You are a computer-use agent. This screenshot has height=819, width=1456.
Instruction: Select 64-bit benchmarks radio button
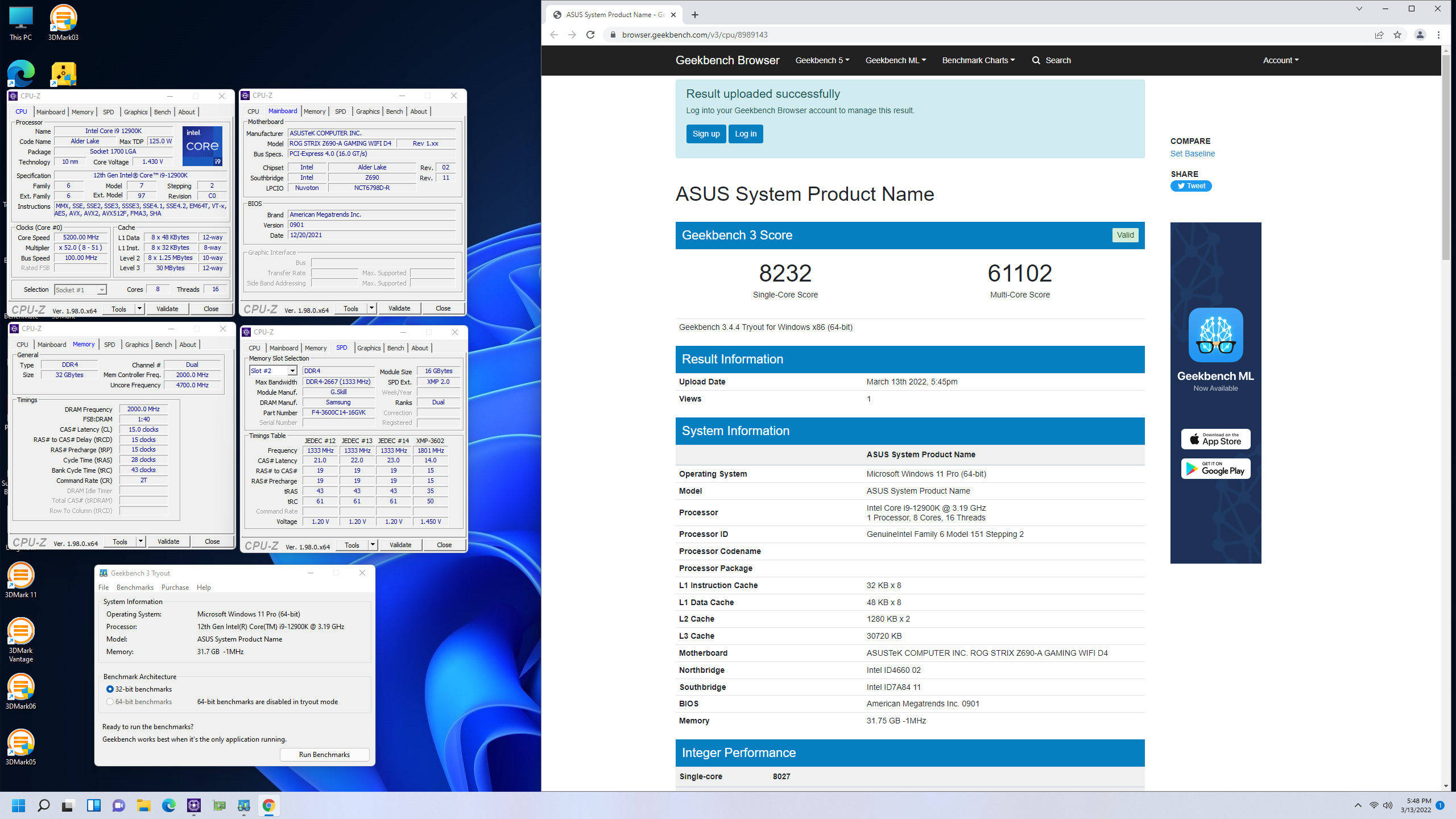110,701
